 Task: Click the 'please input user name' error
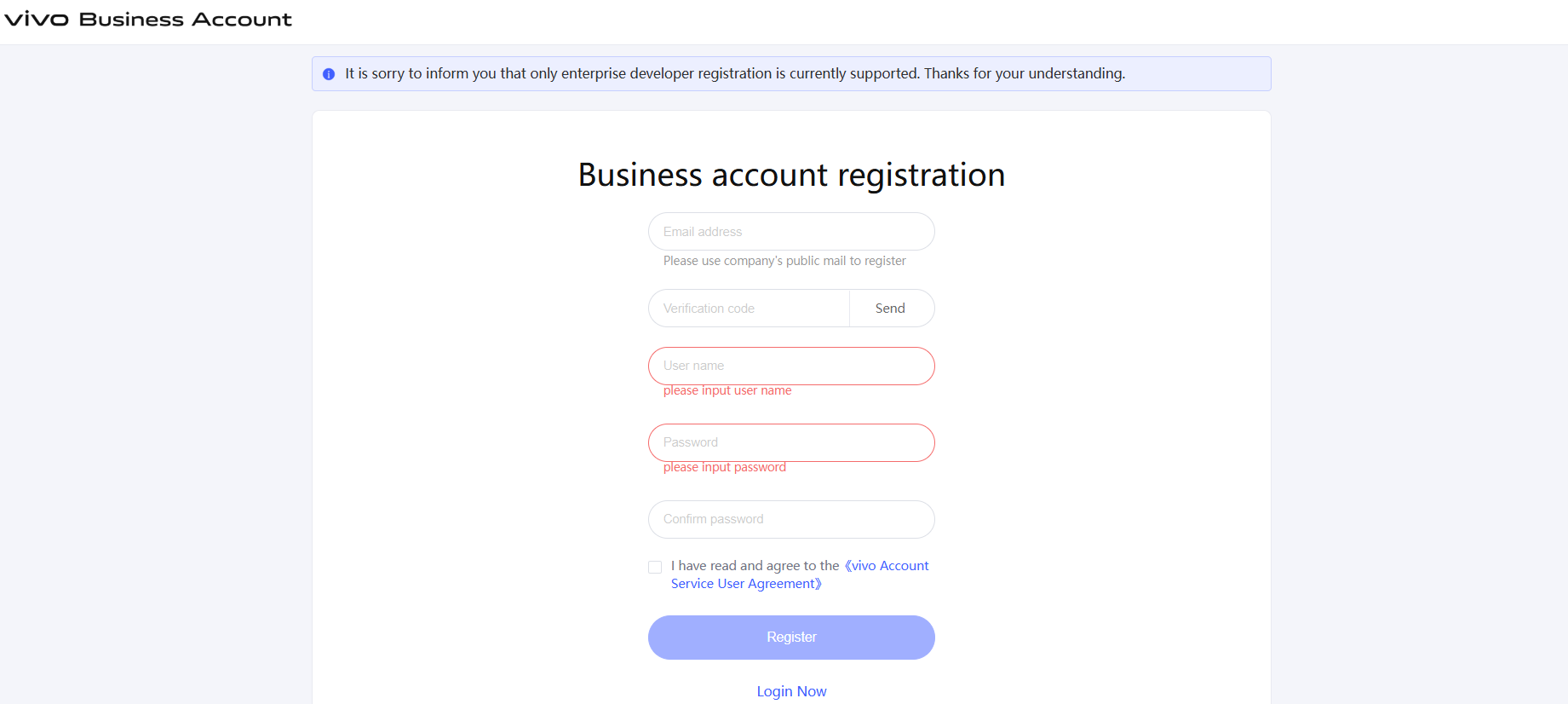pyautogui.click(x=727, y=391)
